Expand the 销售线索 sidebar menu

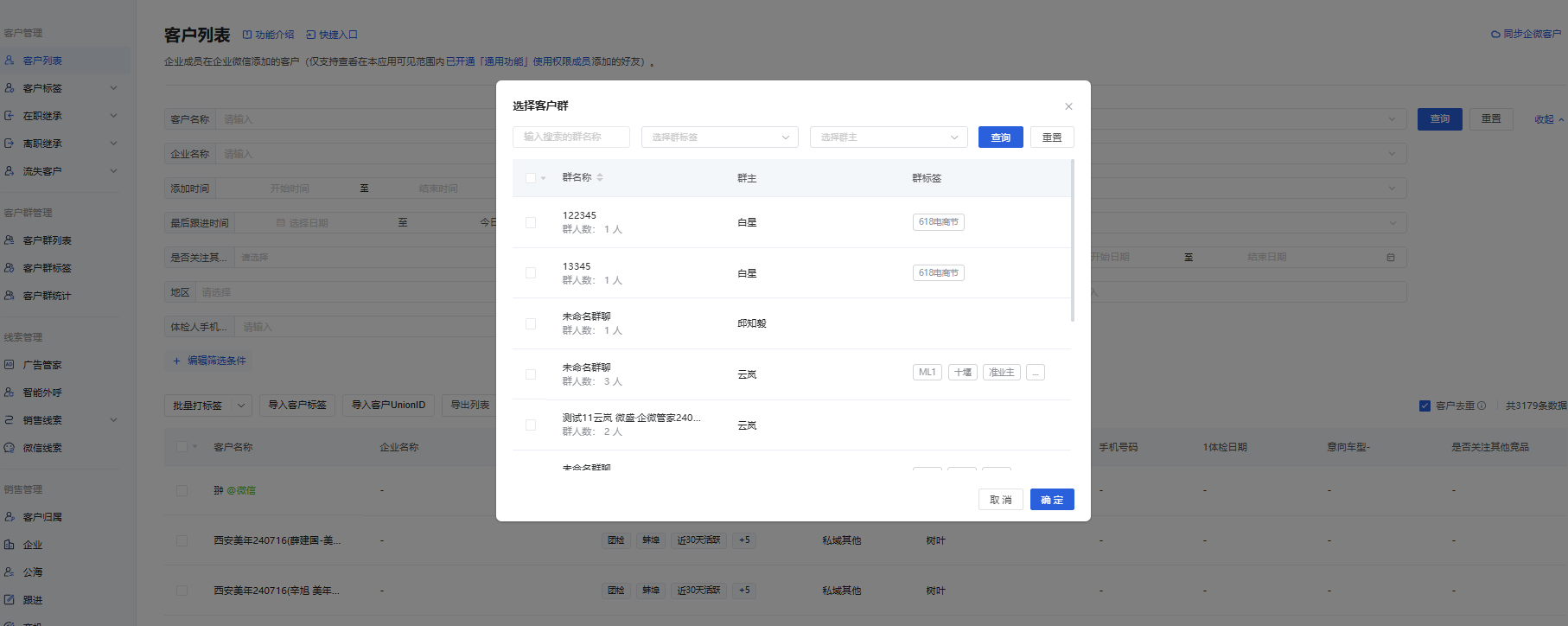click(113, 420)
